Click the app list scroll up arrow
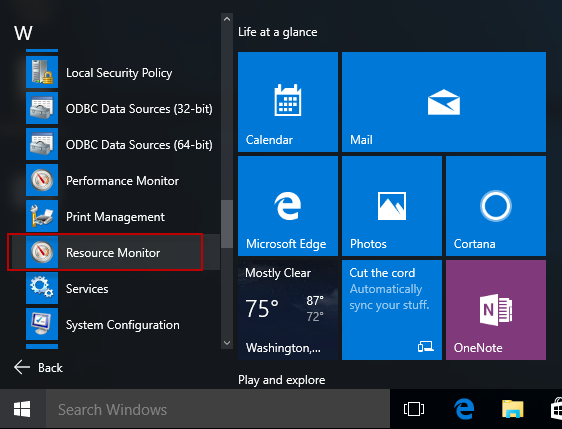 click(x=227, y=19)
